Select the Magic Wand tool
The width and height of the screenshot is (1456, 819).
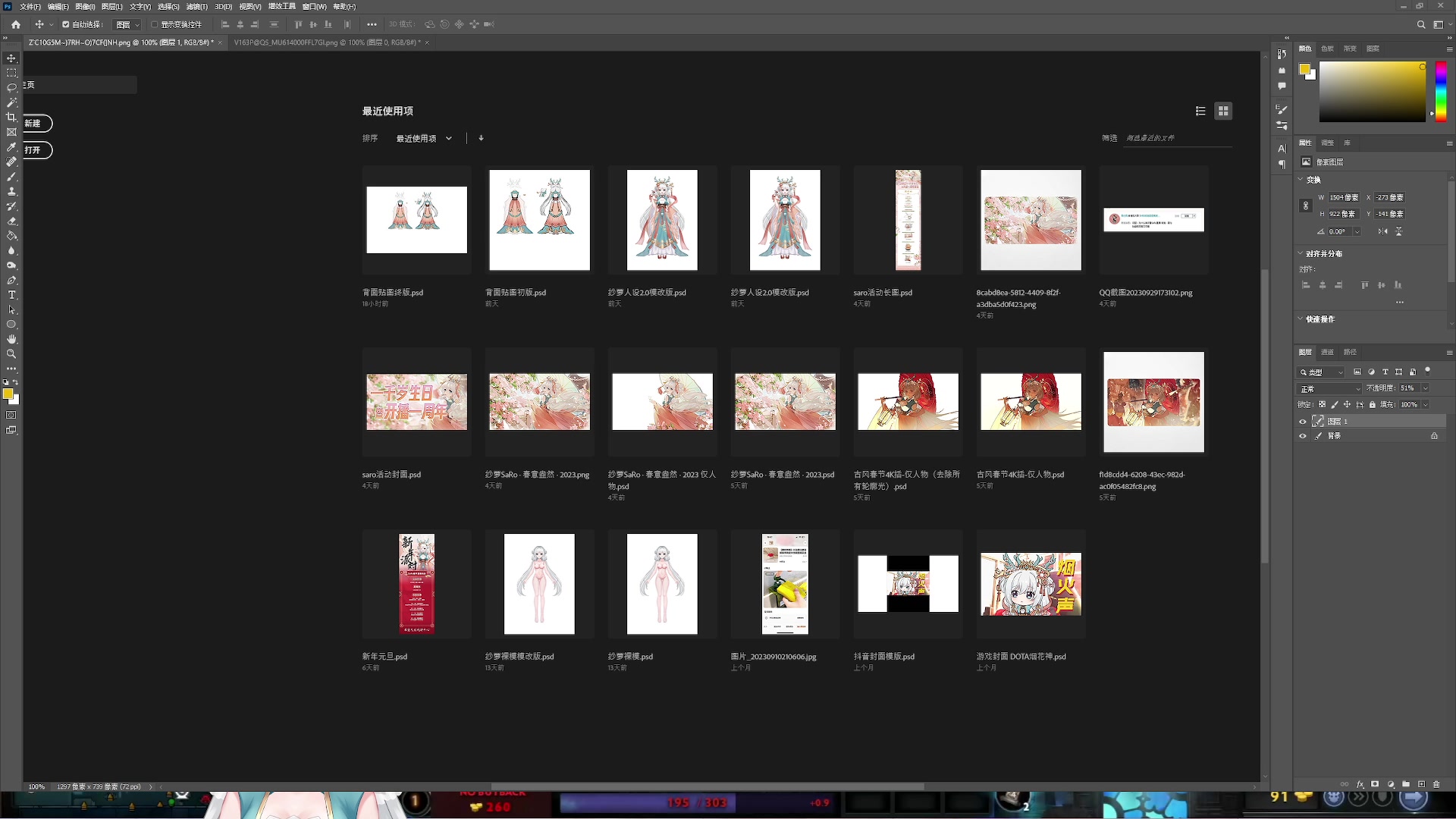(x=11, y=102)
